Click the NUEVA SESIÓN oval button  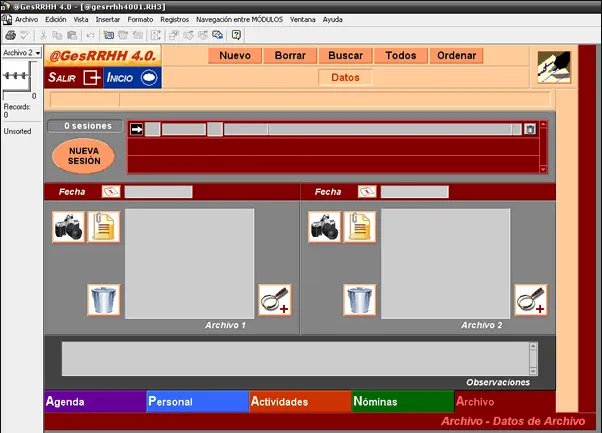pos(84,156)
